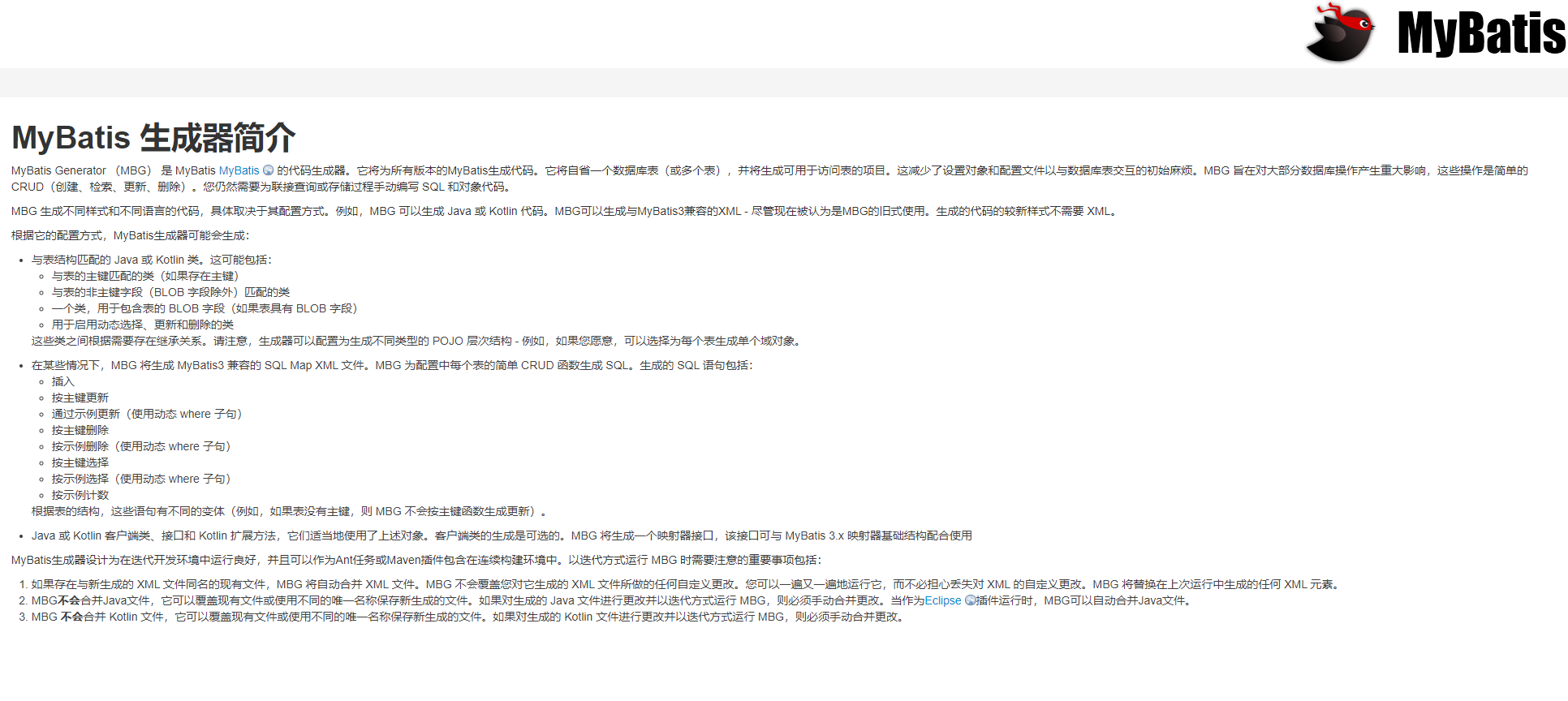Click the heading "MyBatis 生成器简介"
Screen dimensions: 1568x701
pyautogui.click(x=153, y=138)
